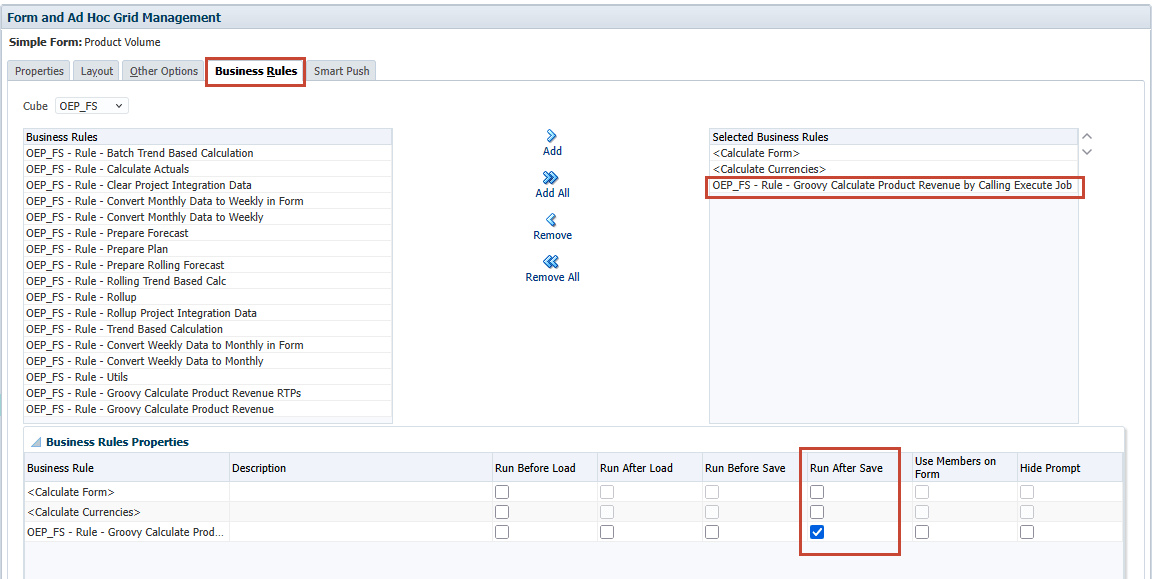Screen dimensions: 1155x579
Task: Check Hide Prompt for Calculate Currencies
Action: pos(1027,511)
